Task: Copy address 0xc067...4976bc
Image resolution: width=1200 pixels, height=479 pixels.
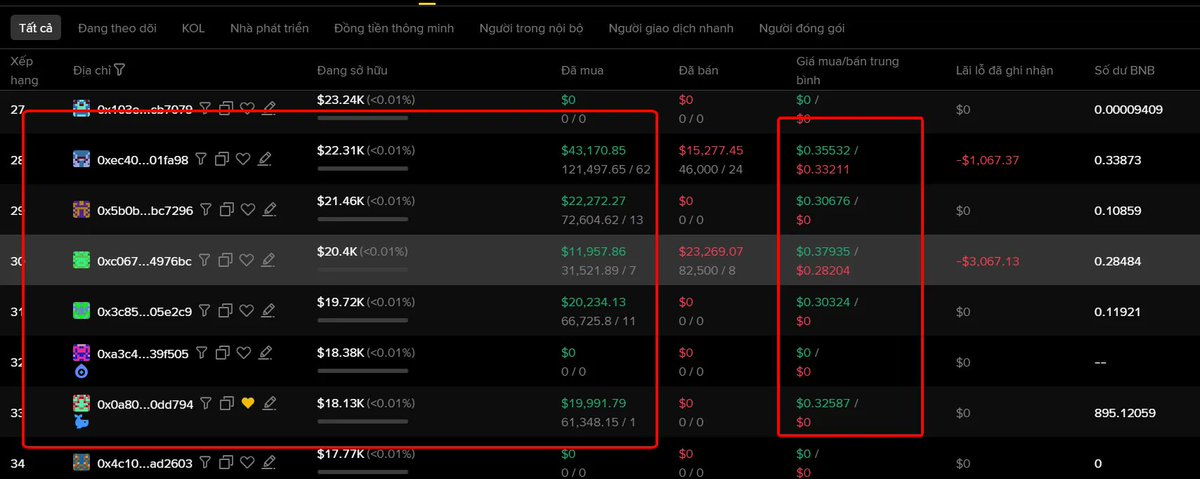Action: tap(226, 260)
